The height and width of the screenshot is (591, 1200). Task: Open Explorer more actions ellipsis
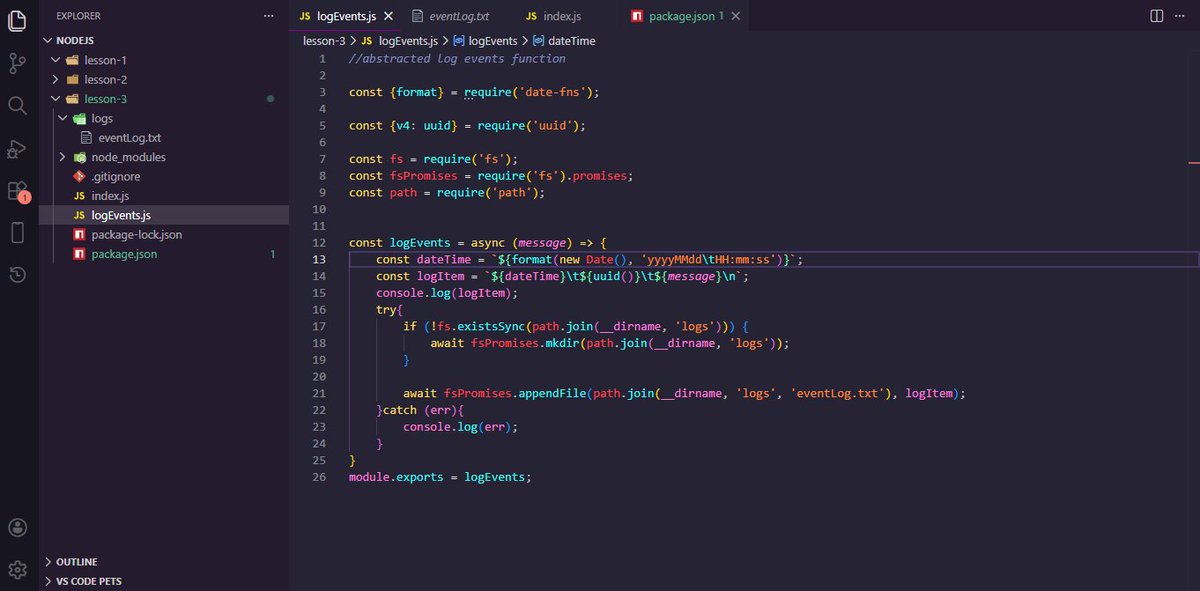tap(268, 16)
